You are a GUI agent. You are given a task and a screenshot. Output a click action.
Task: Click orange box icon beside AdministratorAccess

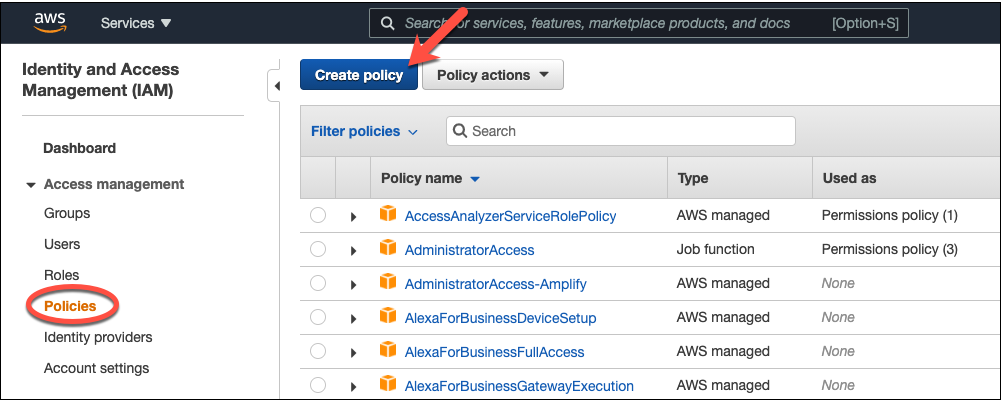388,248
